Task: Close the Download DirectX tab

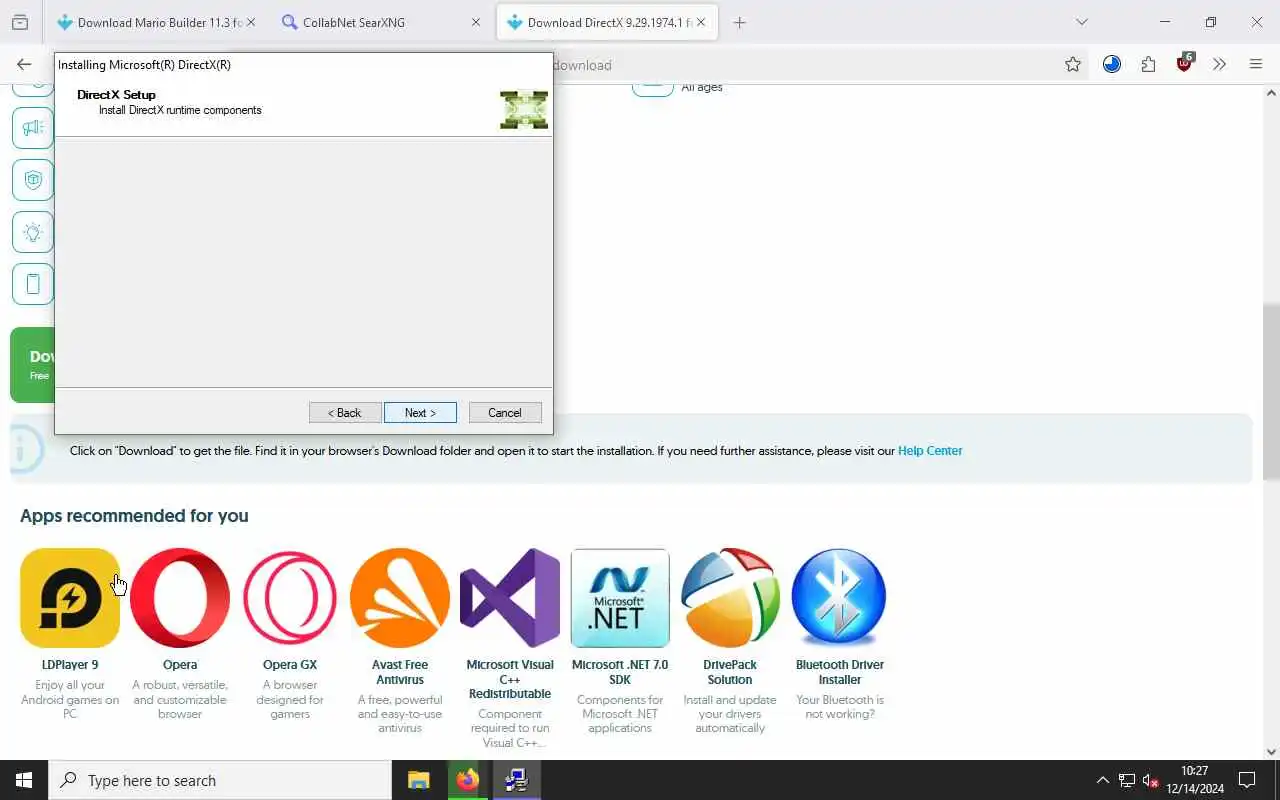Action: (701, 22)
